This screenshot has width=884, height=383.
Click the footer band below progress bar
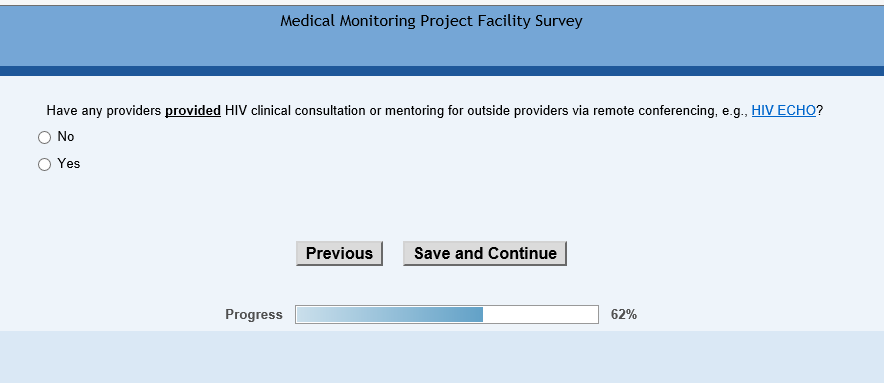442,356
